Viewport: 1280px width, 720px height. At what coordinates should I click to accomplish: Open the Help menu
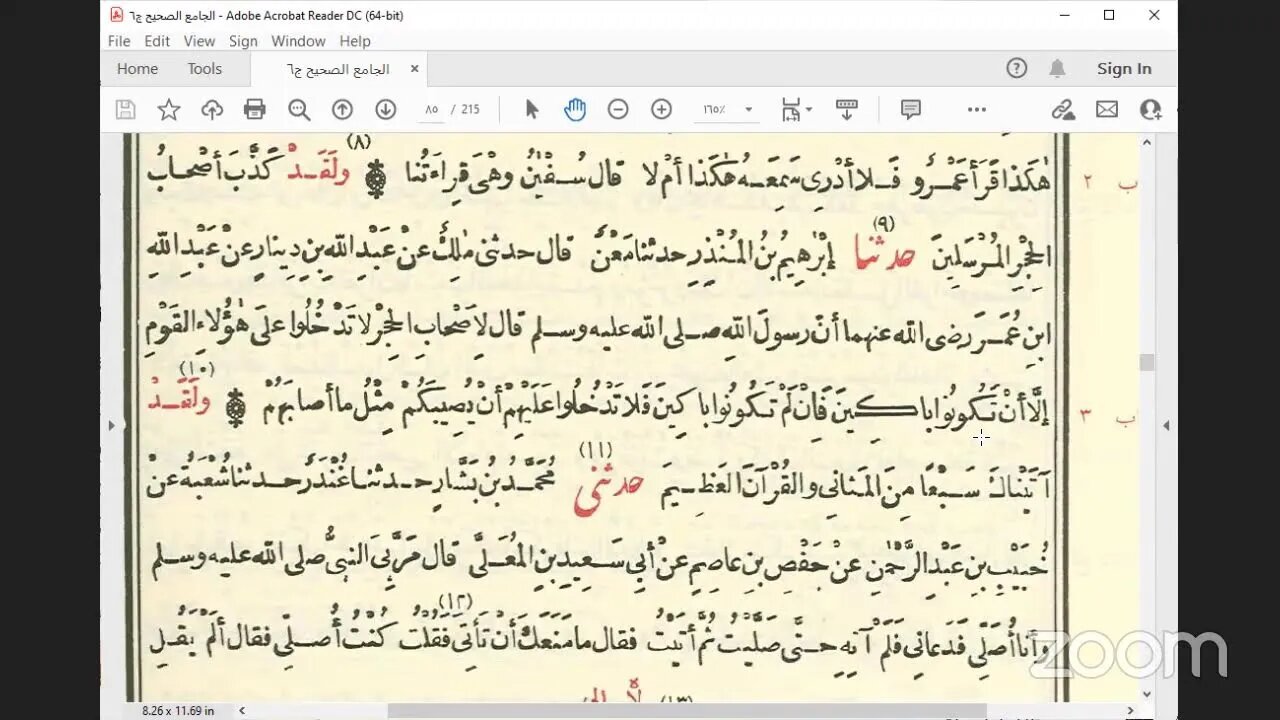[355, 41]
